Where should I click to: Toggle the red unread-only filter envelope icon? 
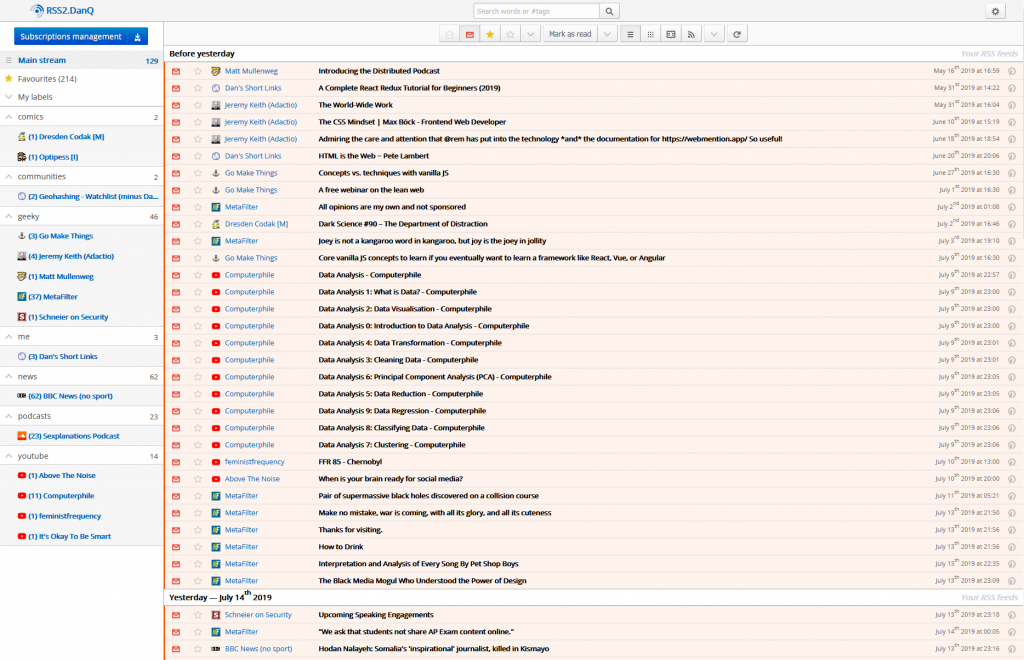471,33
